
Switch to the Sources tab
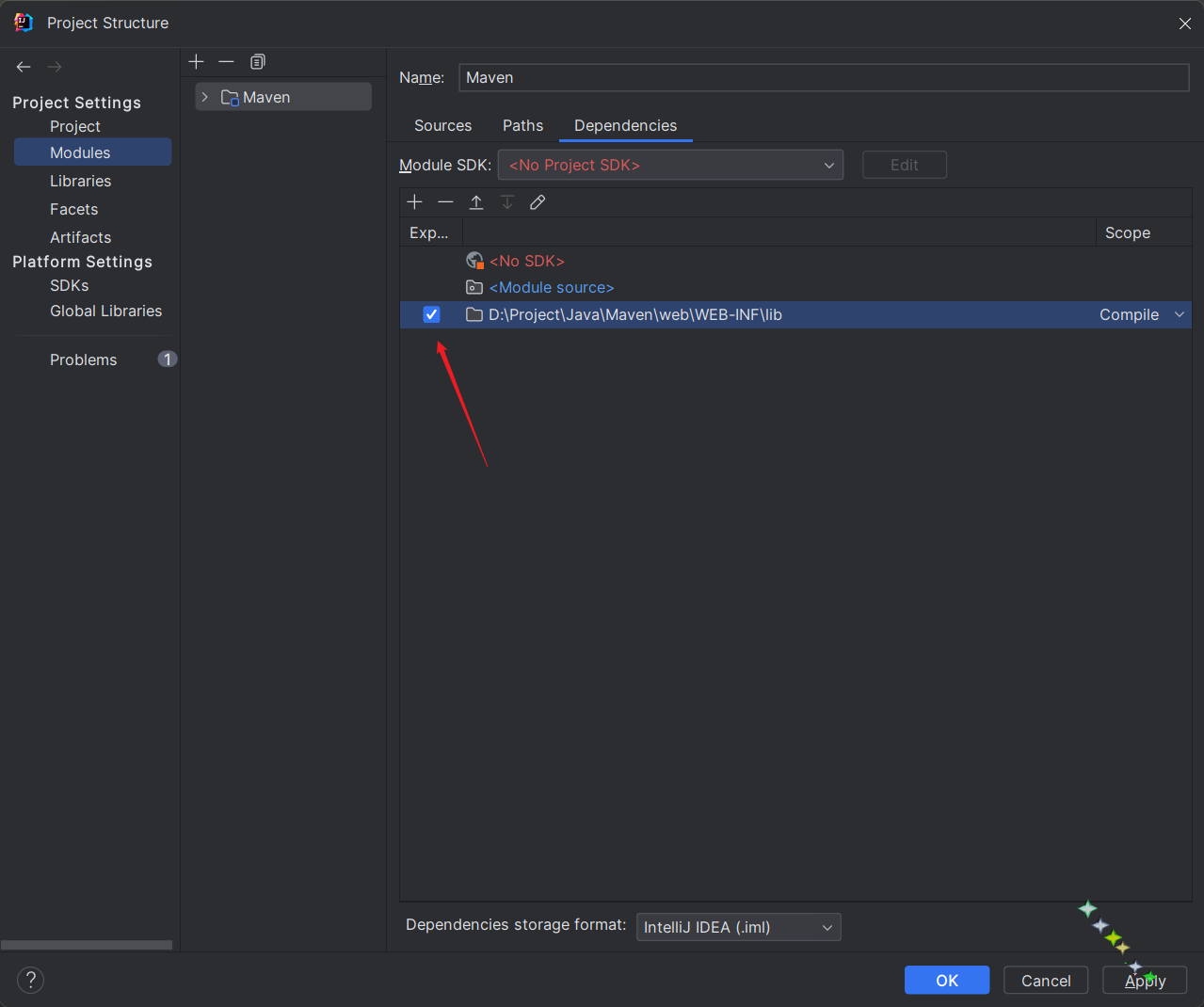(x=442, y=126)
